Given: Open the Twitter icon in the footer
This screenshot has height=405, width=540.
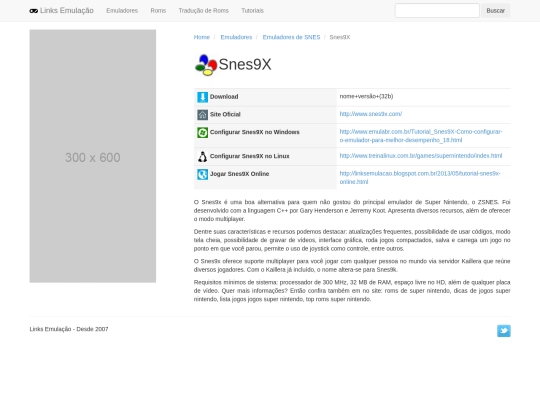Looking at the screenshot, I should click(503, 331).
